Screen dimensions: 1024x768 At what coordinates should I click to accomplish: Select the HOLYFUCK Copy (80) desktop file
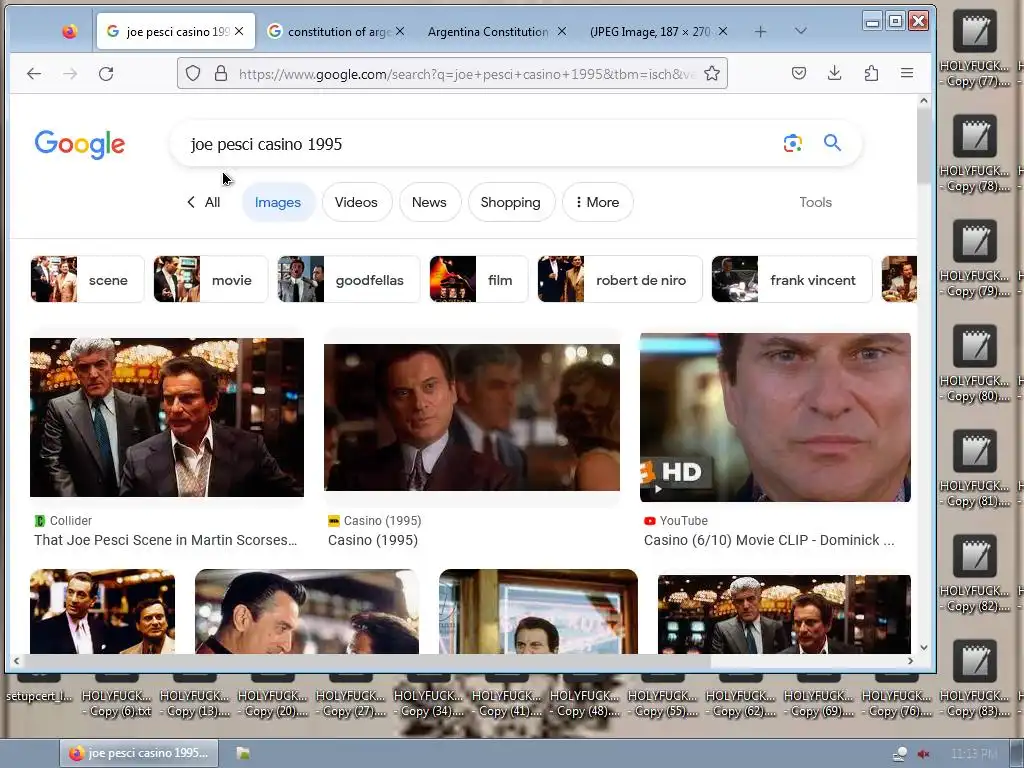tap(974, 364)
